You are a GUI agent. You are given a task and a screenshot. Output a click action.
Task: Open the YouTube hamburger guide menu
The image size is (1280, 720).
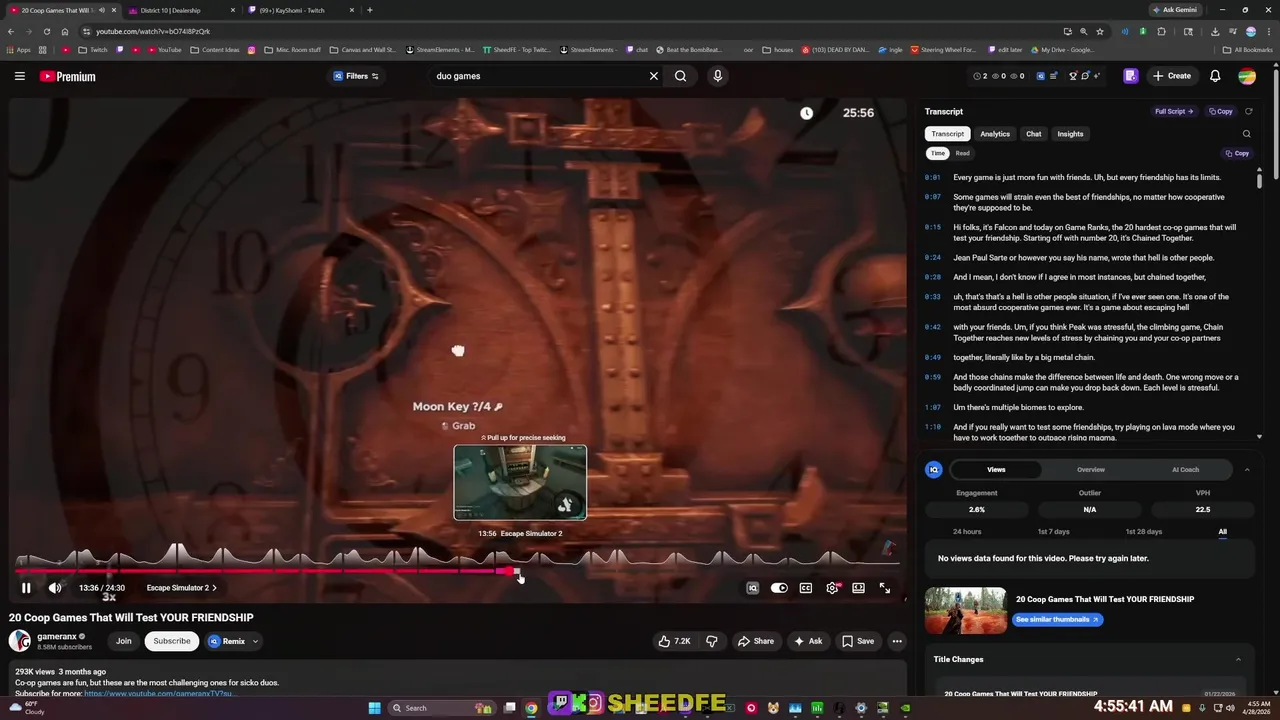[19, 76]
